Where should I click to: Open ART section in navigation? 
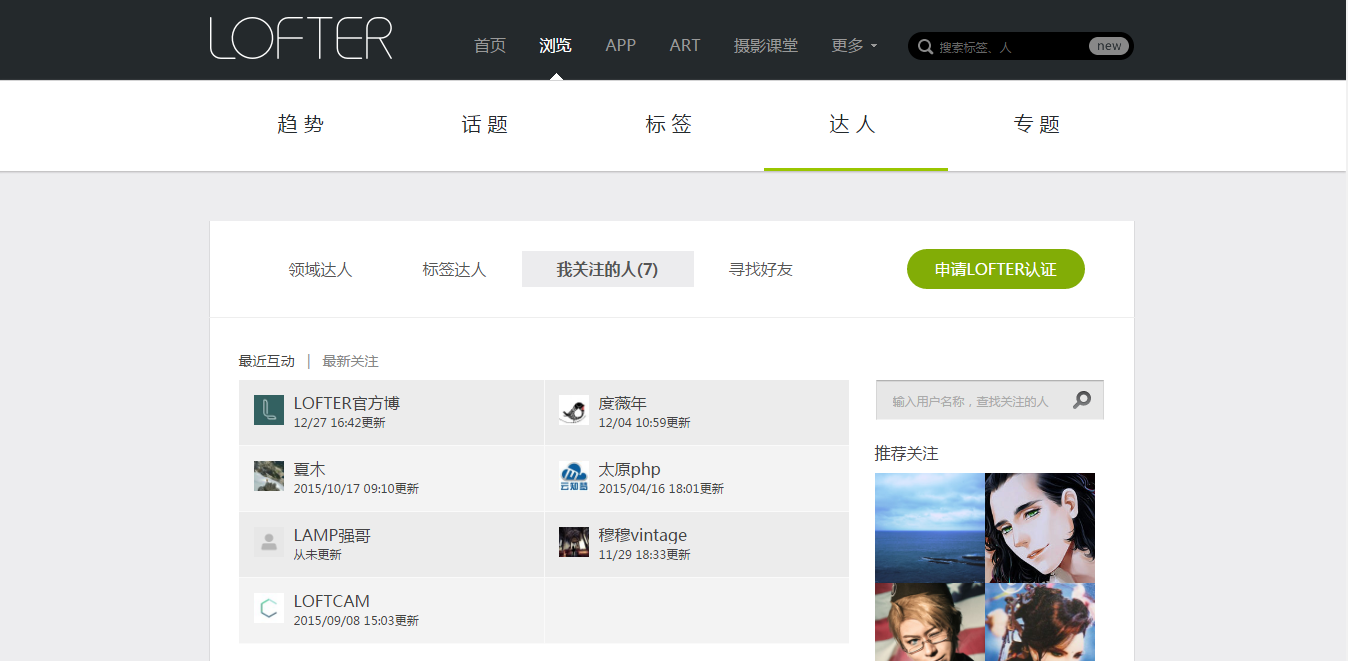pyautogui.click(x=685, y=46)
